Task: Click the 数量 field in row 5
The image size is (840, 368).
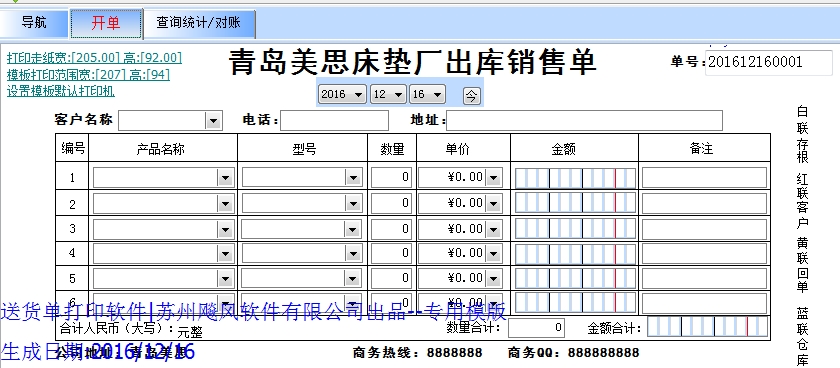Action: 392,278
